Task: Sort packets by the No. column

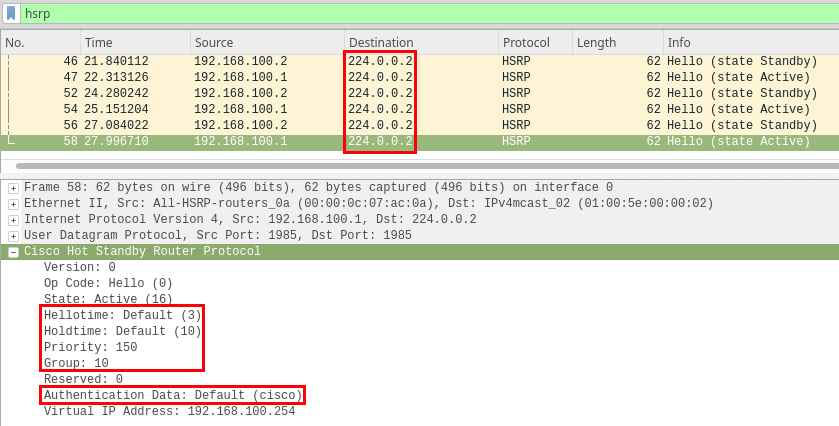Action: click(40, 43)
